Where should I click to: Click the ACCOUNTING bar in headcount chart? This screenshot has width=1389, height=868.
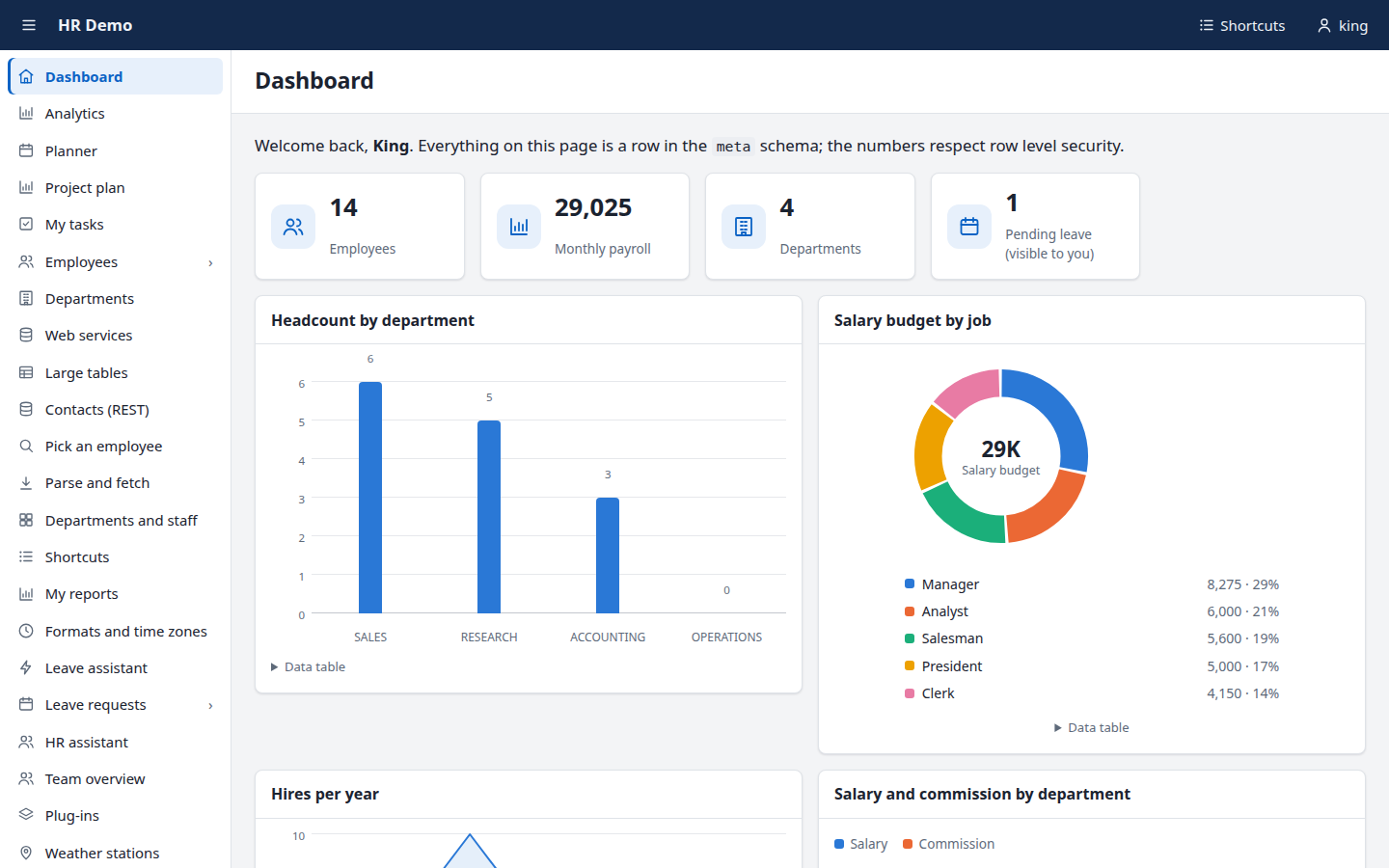point(608,556)
